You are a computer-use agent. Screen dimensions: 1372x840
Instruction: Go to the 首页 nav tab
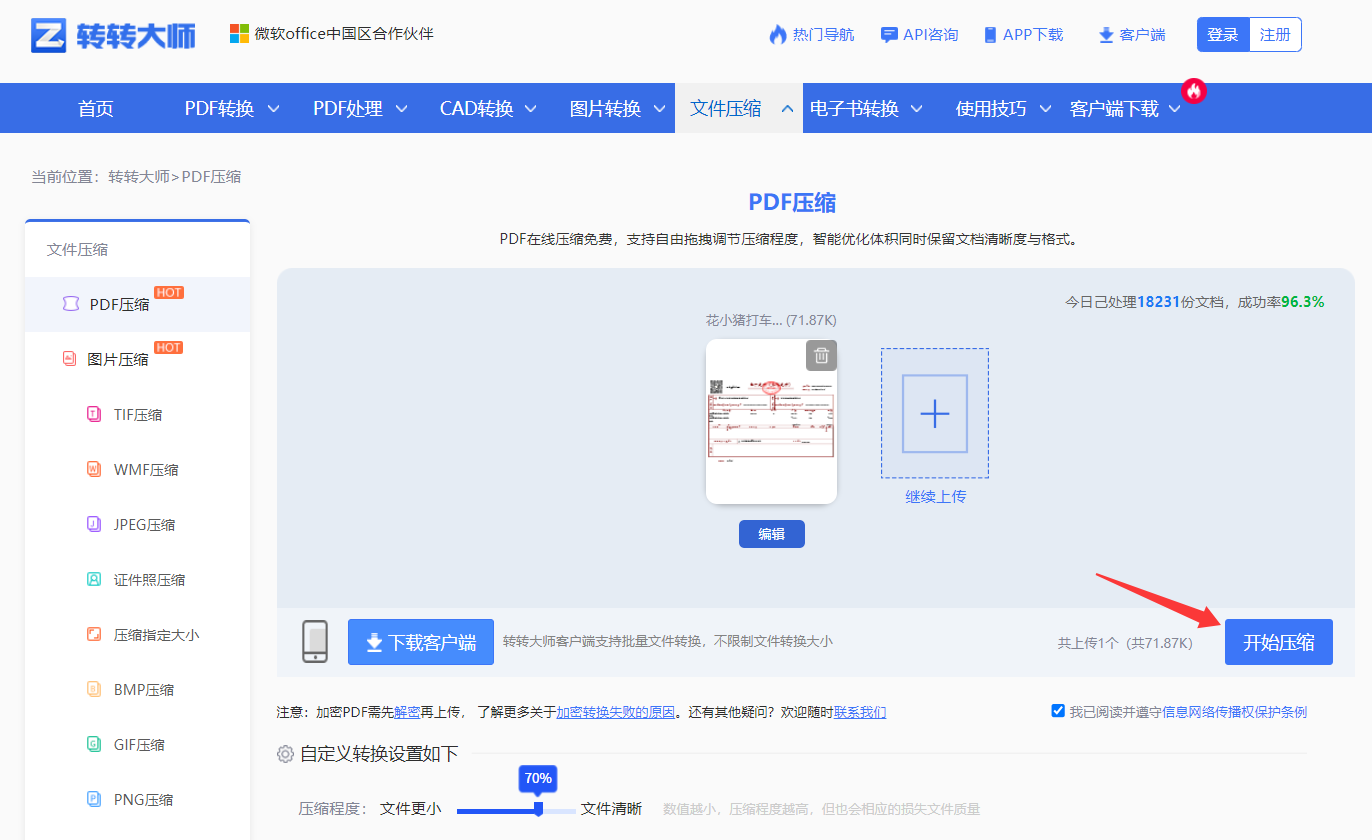96,108
